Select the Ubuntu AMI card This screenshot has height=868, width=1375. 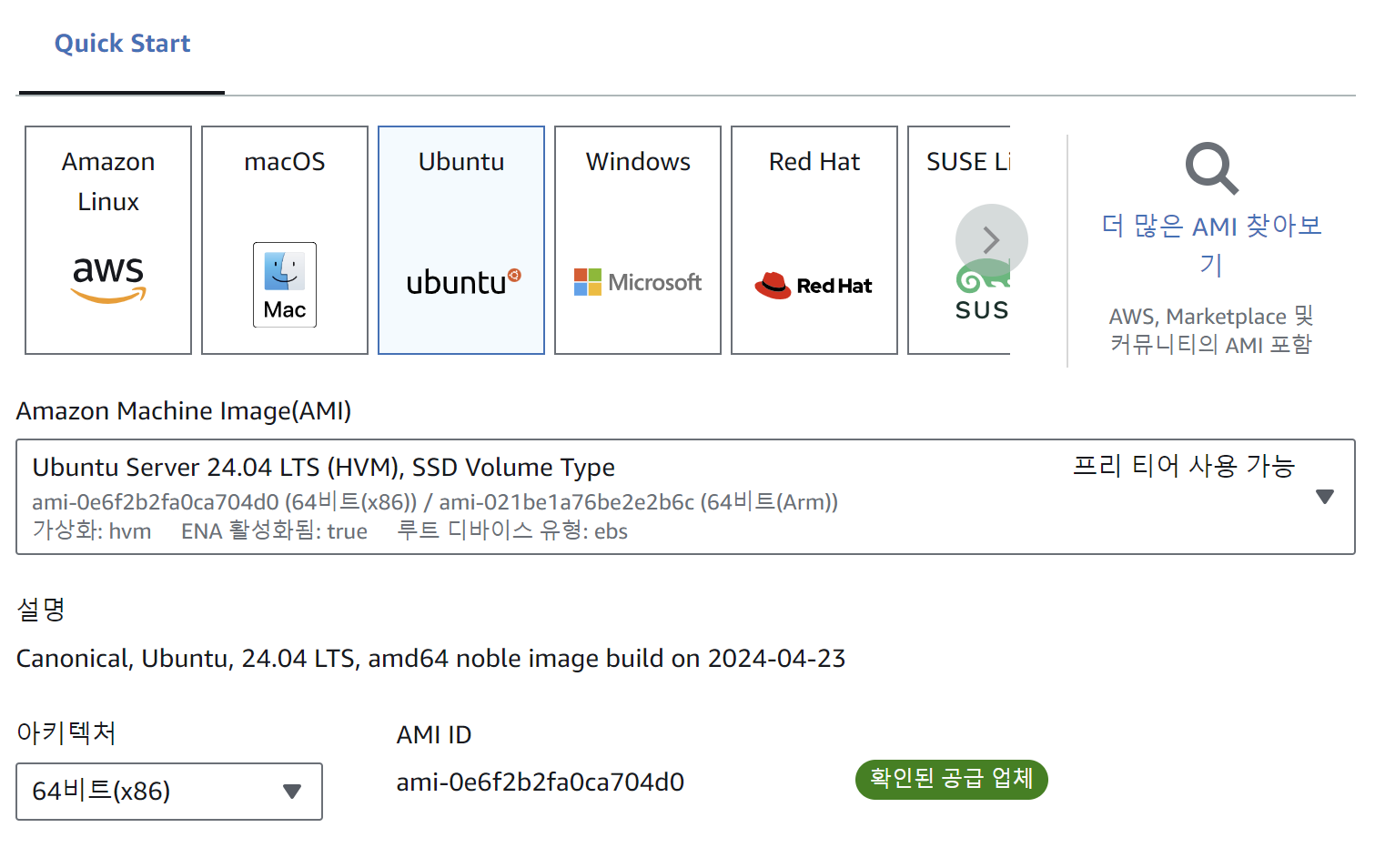coord(461,240)
